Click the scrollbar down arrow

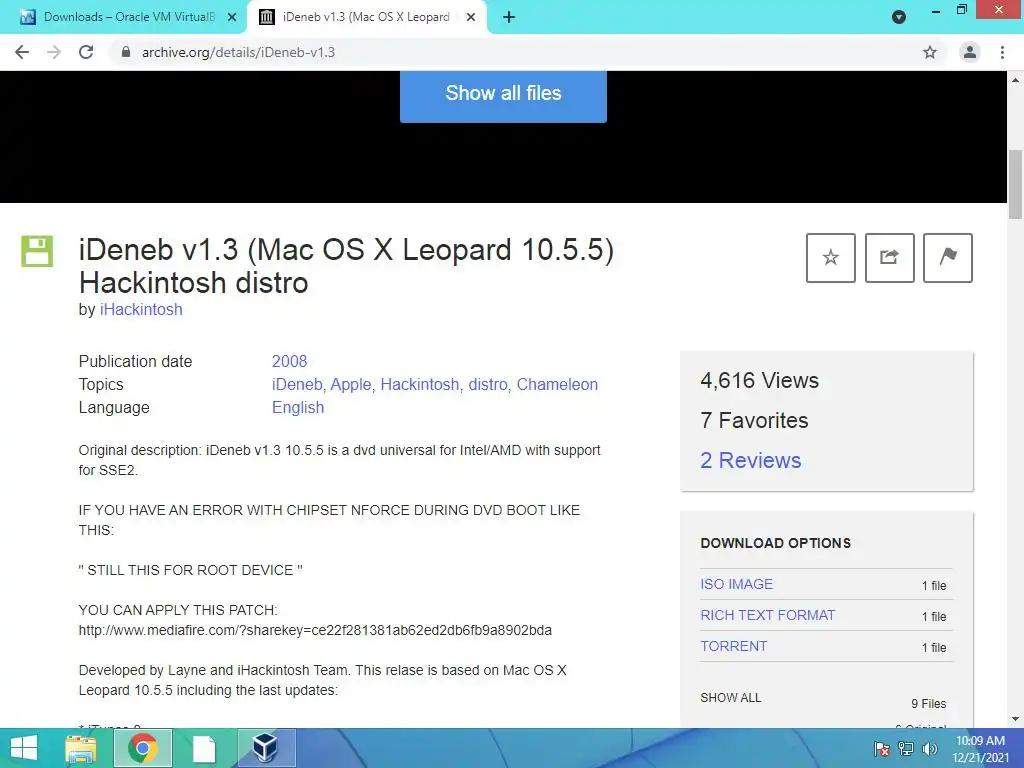(1015, 719)
